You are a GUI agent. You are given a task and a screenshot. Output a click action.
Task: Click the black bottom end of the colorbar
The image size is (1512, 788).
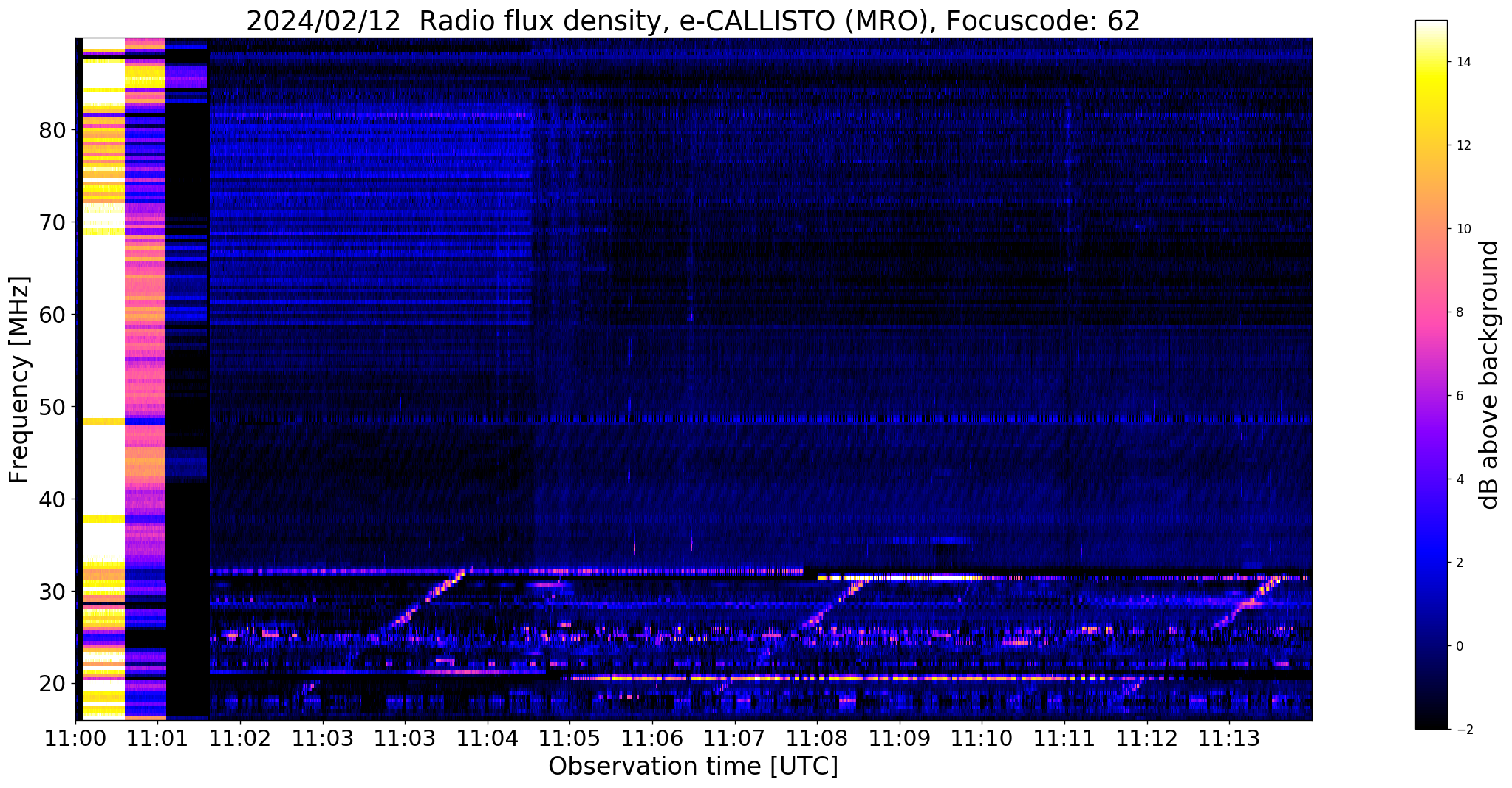tap(1431, 722)
